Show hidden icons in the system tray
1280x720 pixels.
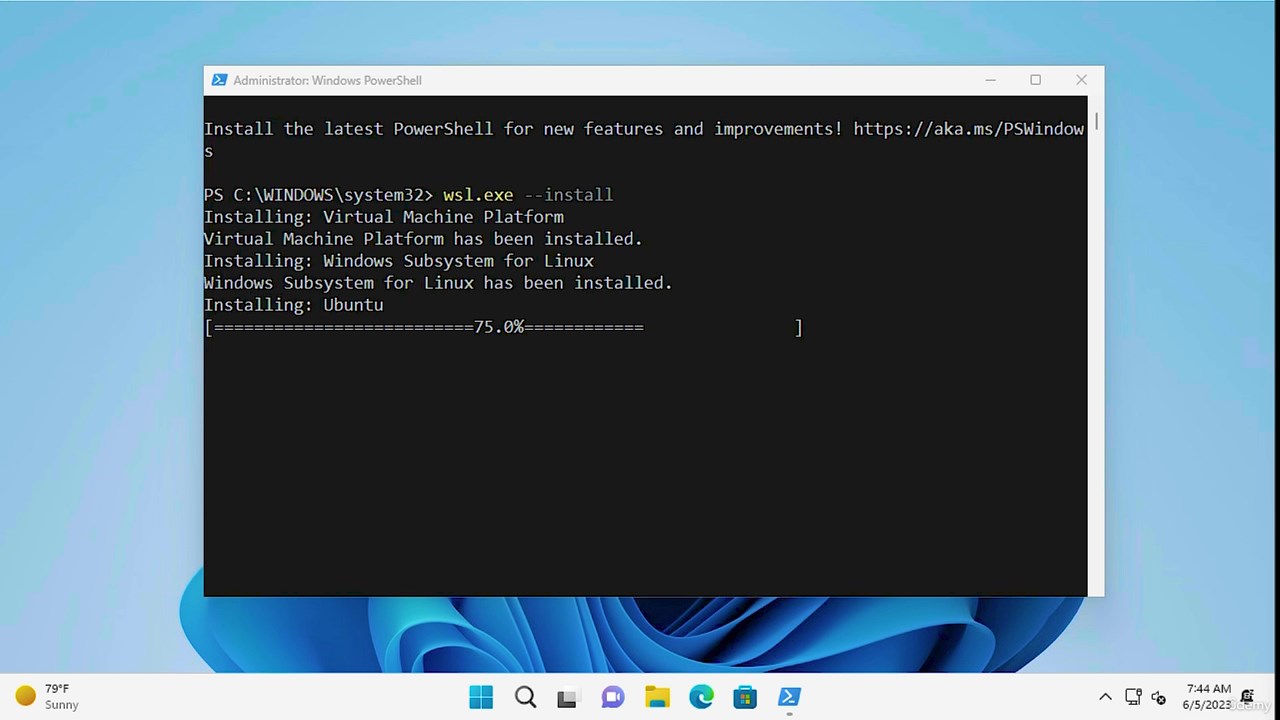[1105, 697]
